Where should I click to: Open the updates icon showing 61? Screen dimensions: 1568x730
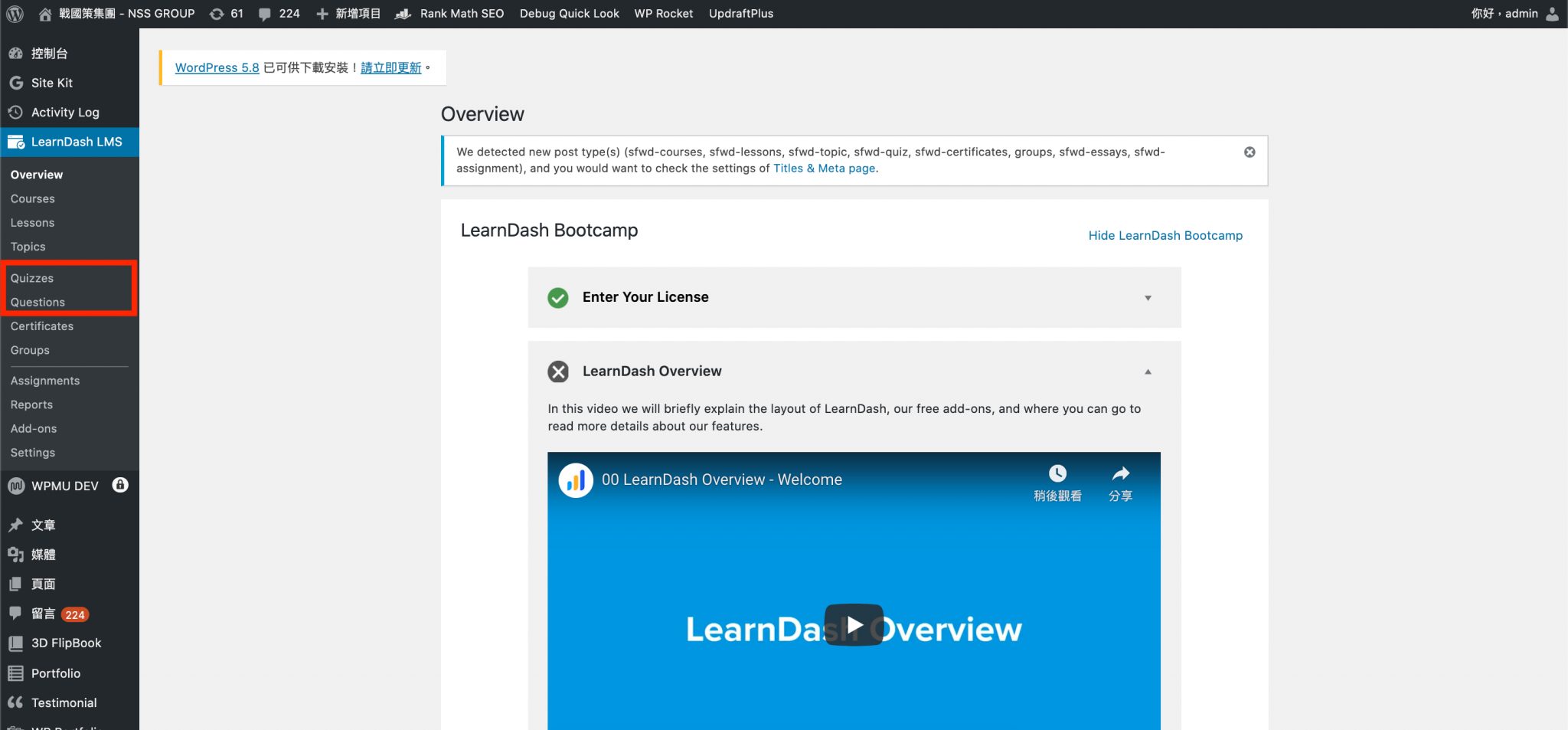point(217,14)
